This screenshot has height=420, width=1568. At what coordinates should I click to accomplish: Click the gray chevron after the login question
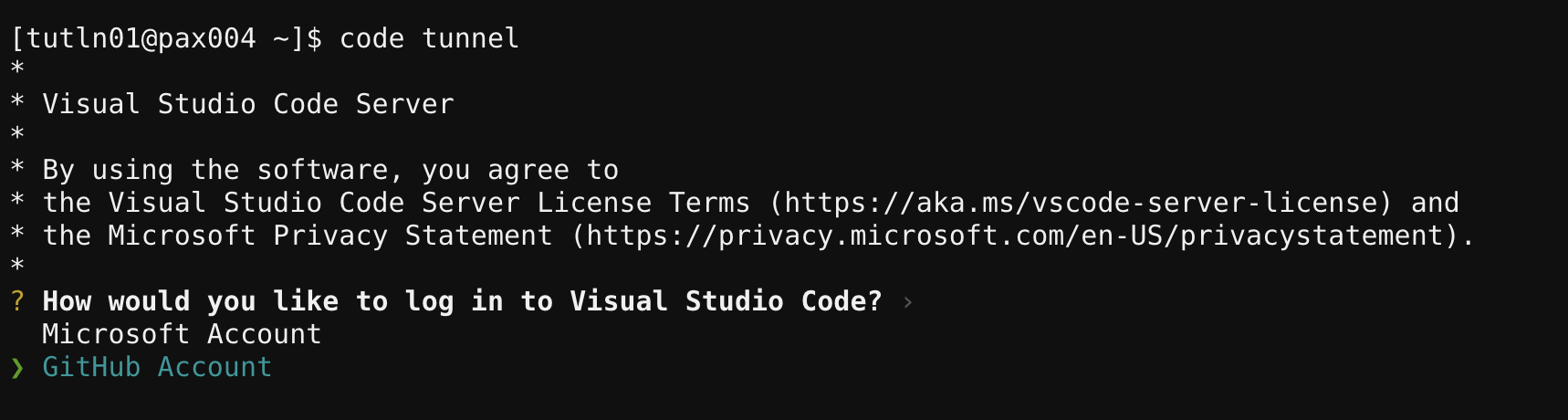[x=907, y=302]
